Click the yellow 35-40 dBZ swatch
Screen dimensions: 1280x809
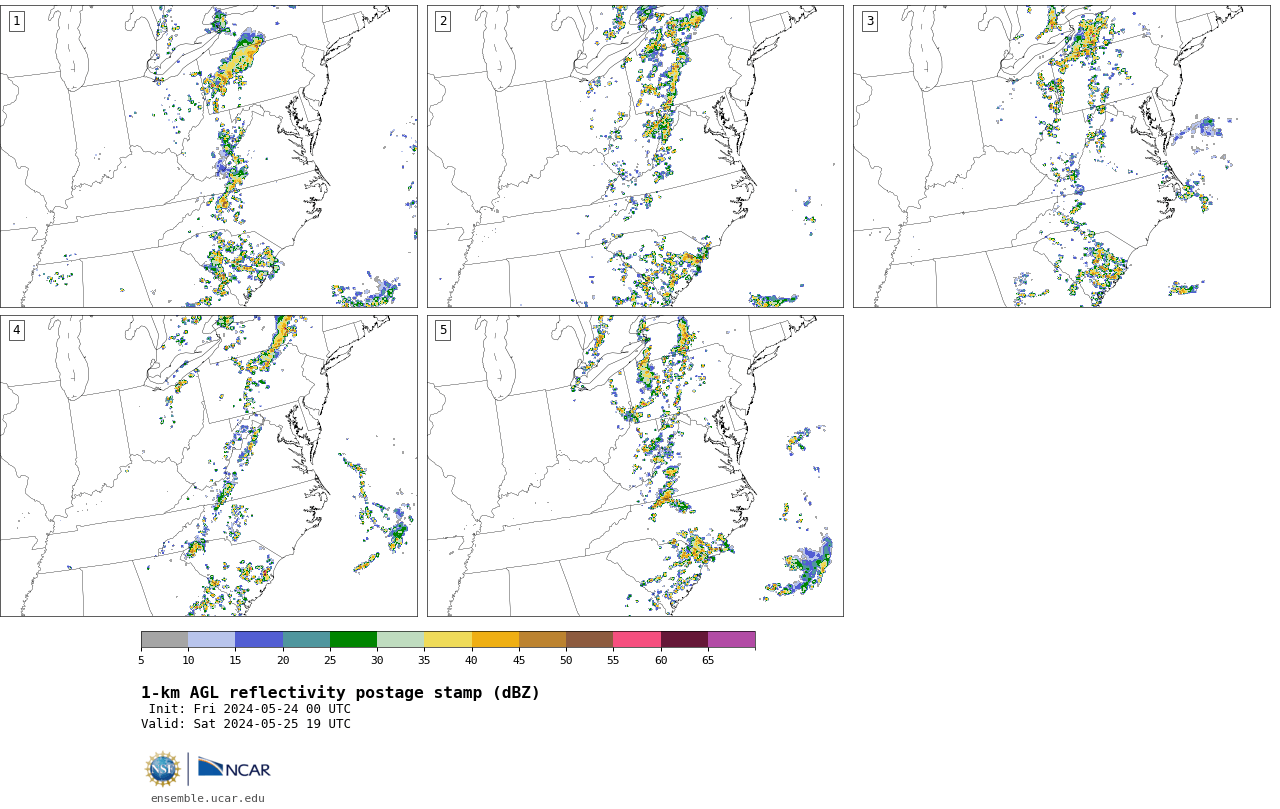click(x=448, y=640)
